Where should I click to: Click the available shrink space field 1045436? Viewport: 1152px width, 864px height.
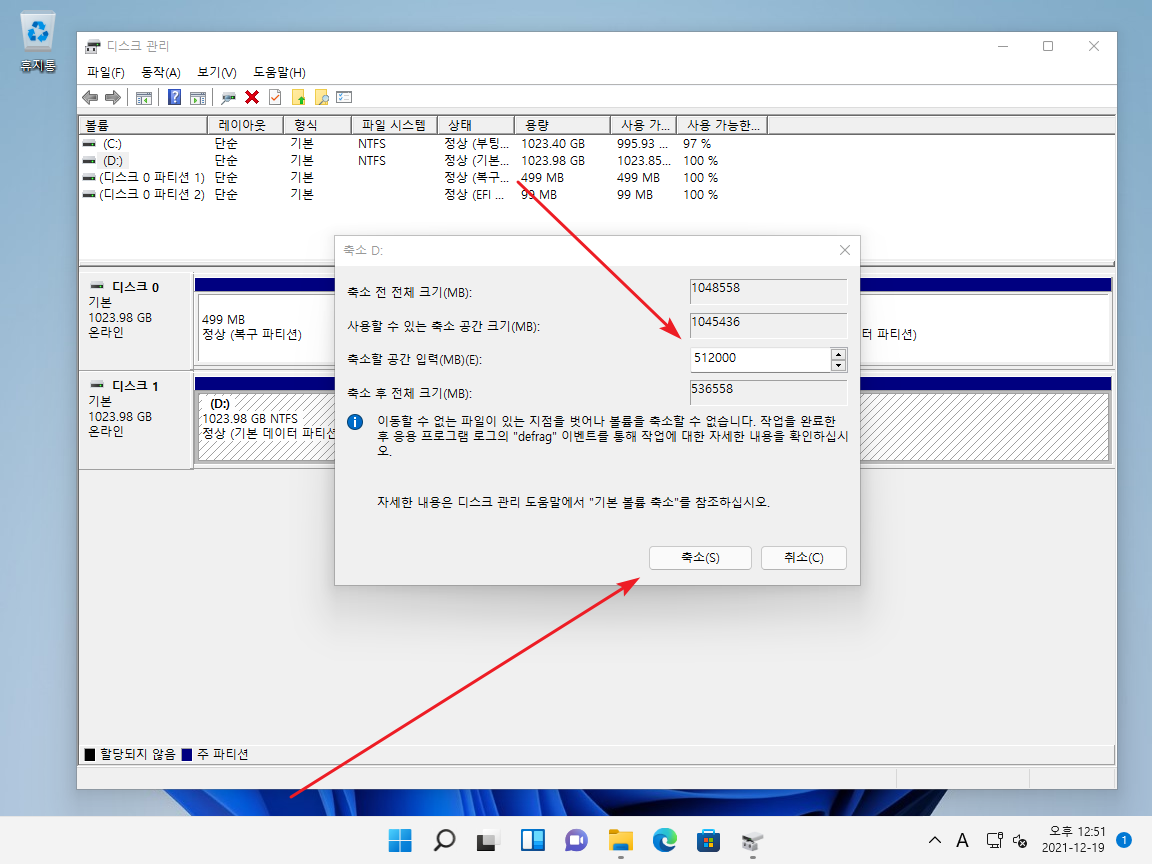point(768,325)
